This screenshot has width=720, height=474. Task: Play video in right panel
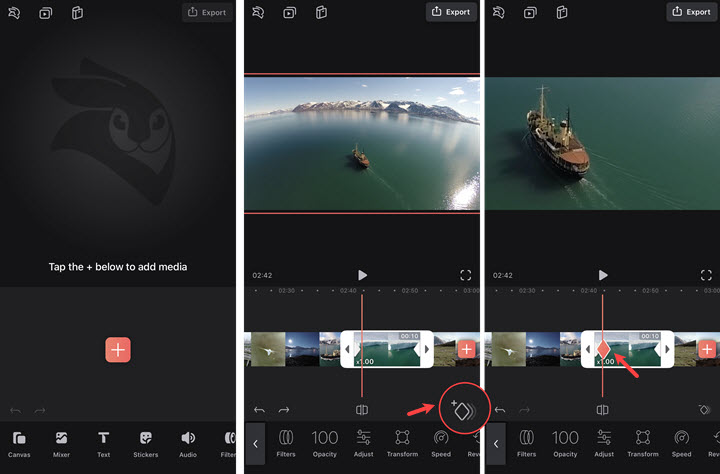(x=603, y=275)
